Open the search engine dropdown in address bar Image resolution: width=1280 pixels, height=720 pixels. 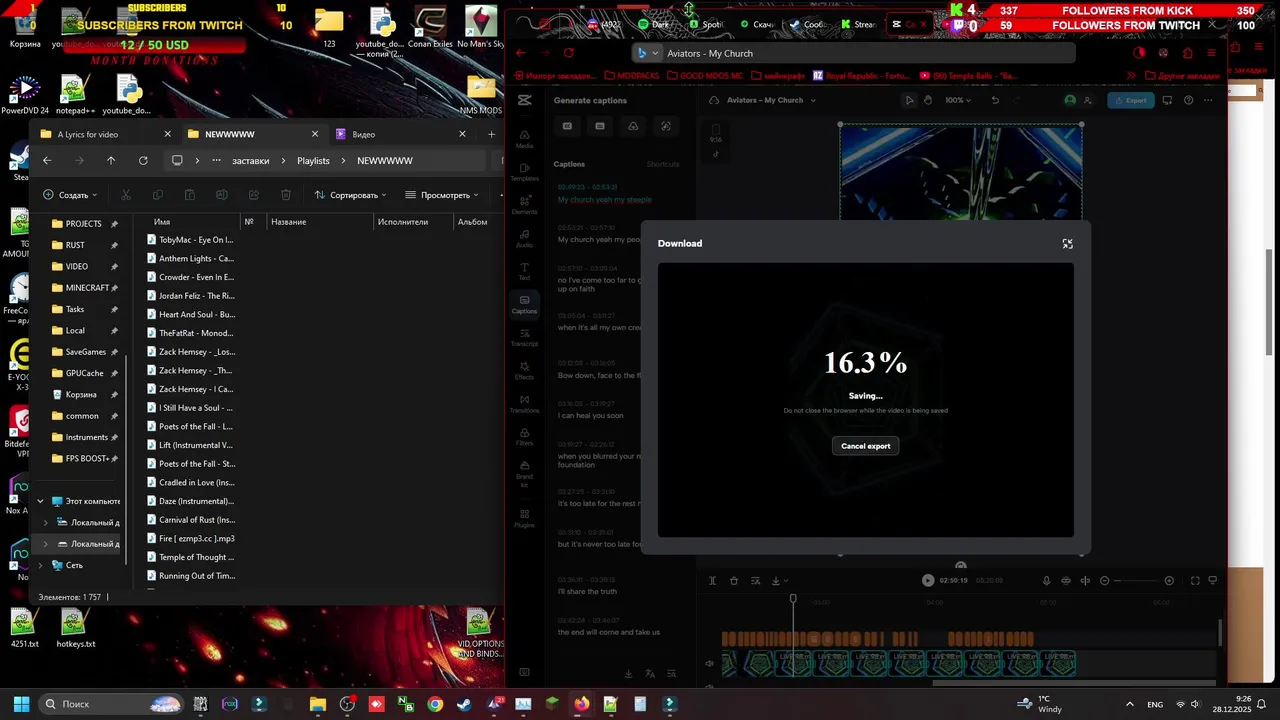click(x=647, y=53)
